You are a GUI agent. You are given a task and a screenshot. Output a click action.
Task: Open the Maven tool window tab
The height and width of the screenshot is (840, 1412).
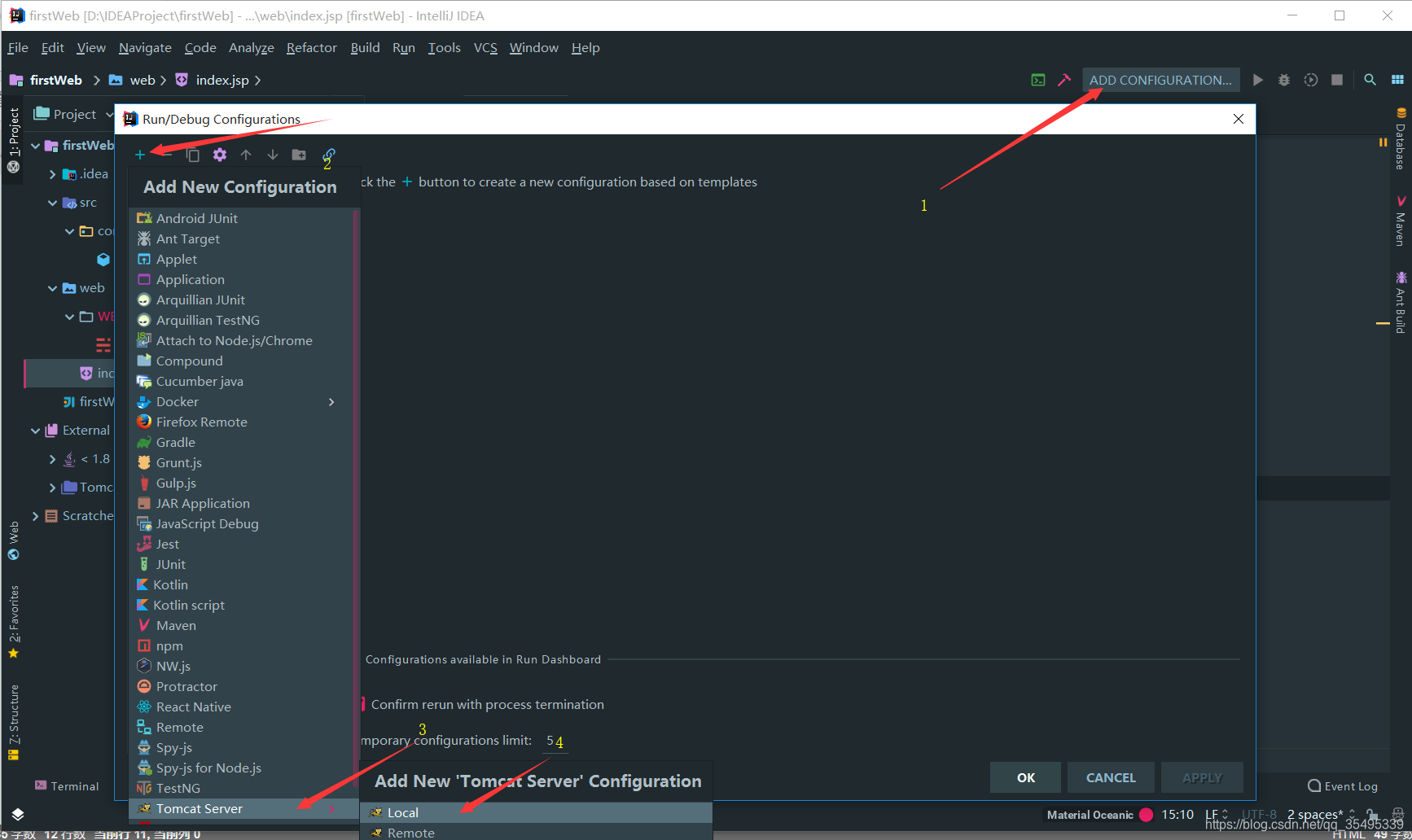coord(1401,221)
